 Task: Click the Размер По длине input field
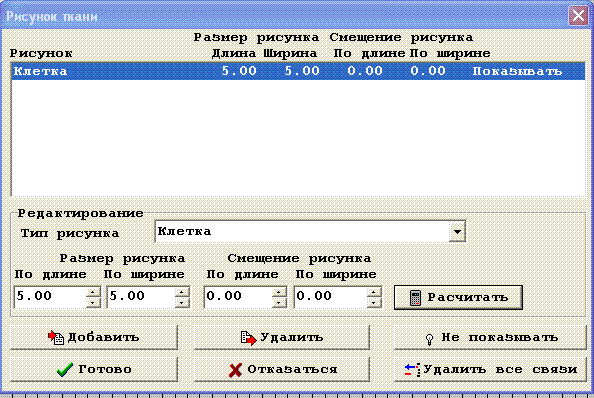50,297
